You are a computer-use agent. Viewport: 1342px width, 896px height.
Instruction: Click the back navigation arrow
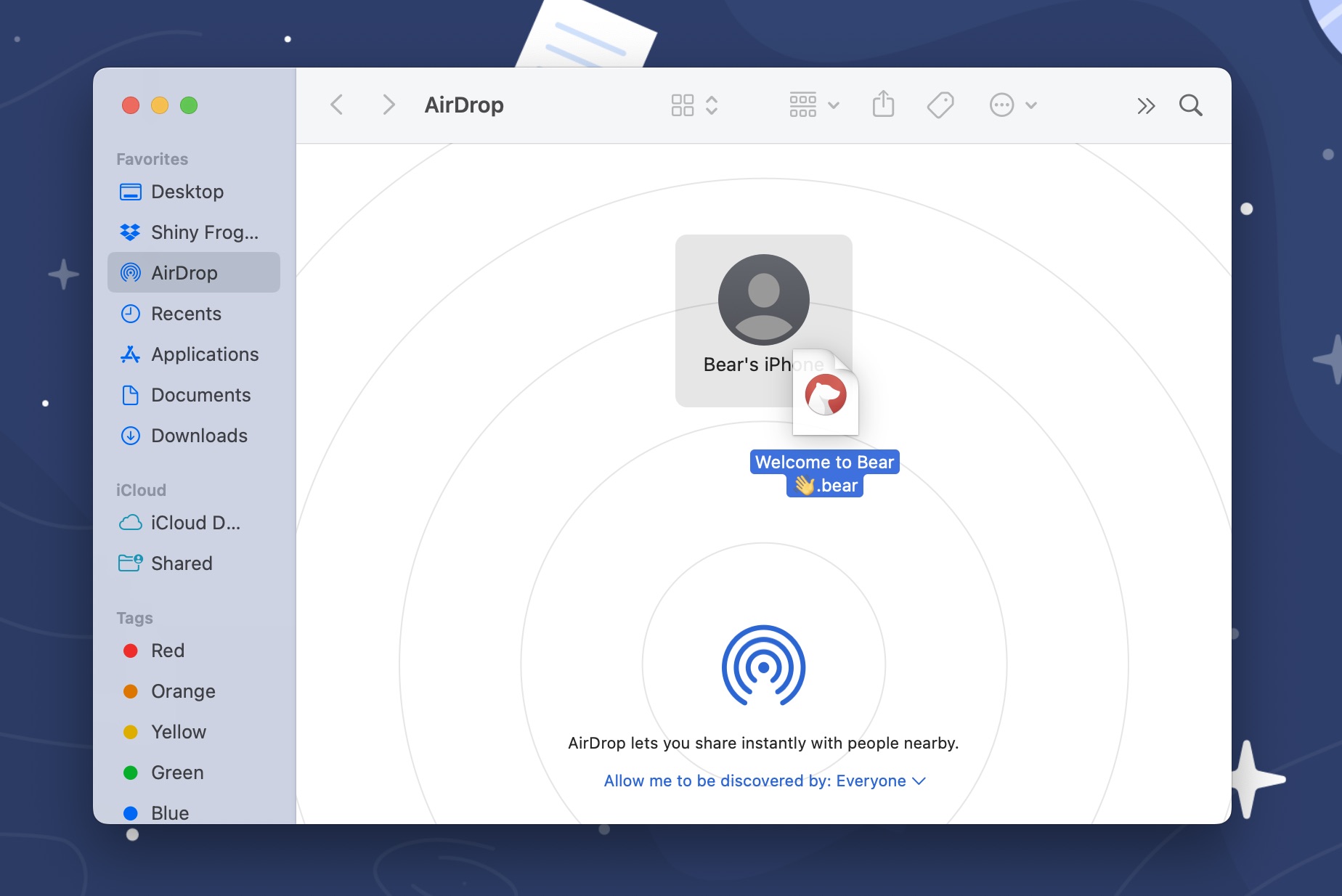[336, 105]
